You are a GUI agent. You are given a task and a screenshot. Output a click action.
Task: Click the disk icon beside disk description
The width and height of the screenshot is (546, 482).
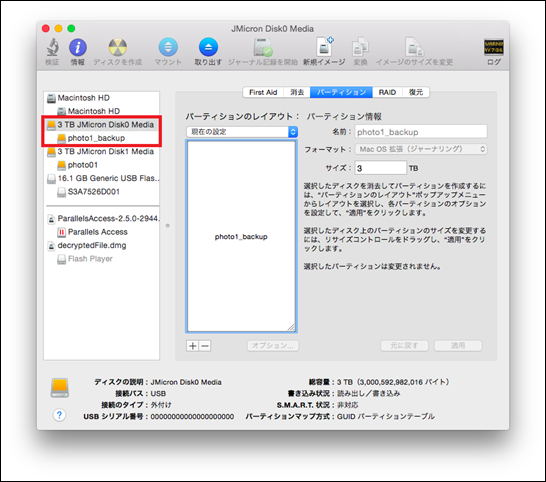pyautogui.click(x=60, y=388)
